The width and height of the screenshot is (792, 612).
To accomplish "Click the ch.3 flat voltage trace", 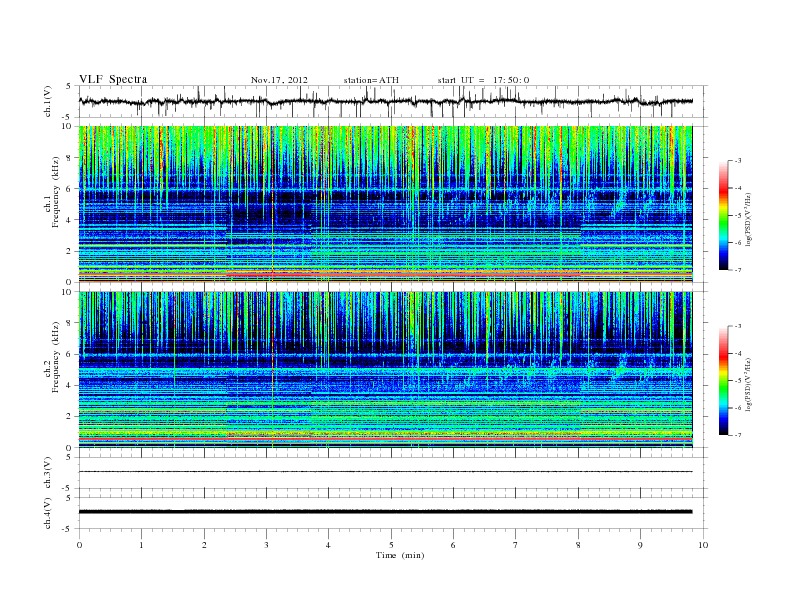I will (x=386, y=472).
